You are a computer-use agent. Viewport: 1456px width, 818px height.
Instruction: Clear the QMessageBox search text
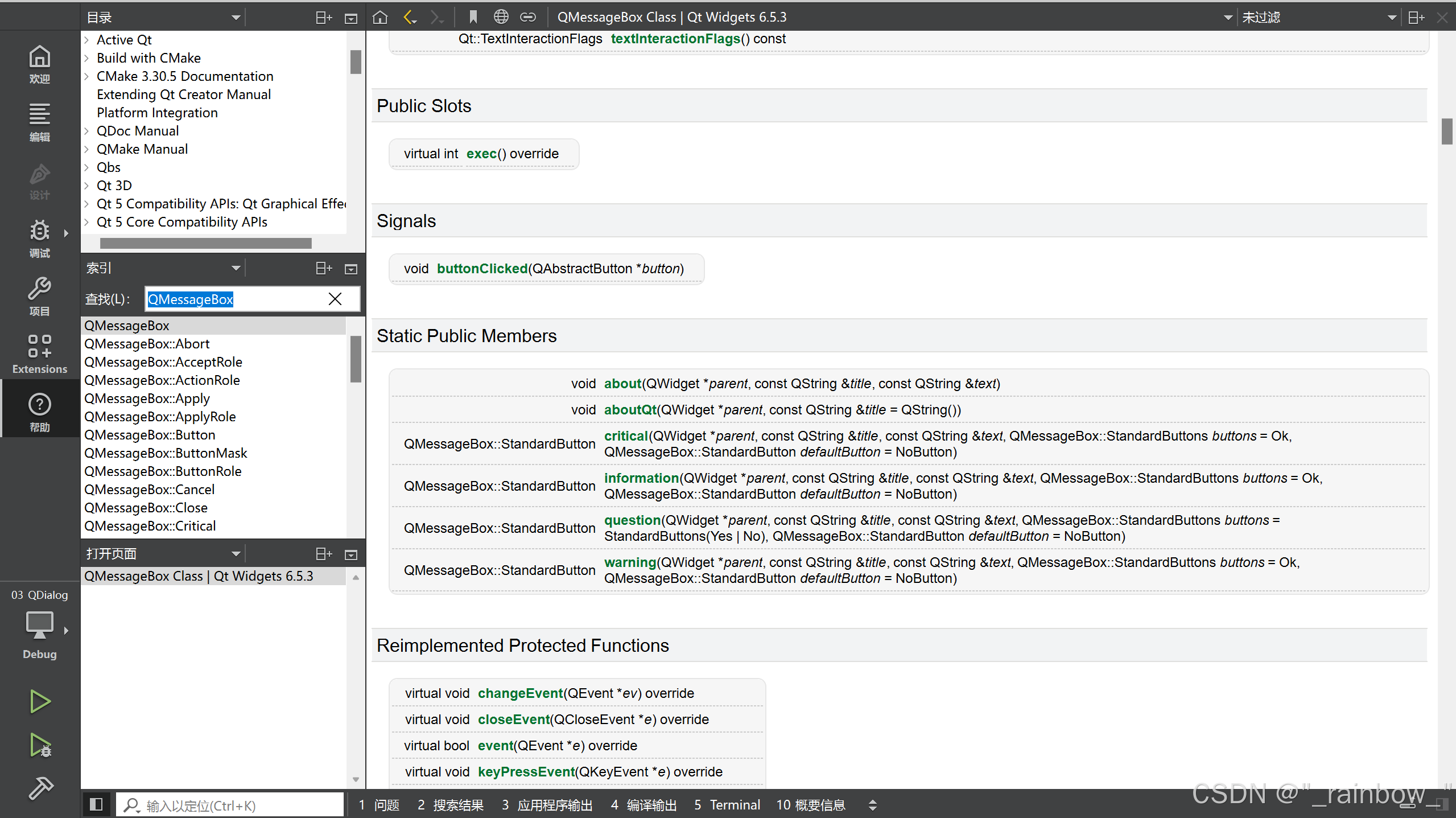[x=335, y=299]
